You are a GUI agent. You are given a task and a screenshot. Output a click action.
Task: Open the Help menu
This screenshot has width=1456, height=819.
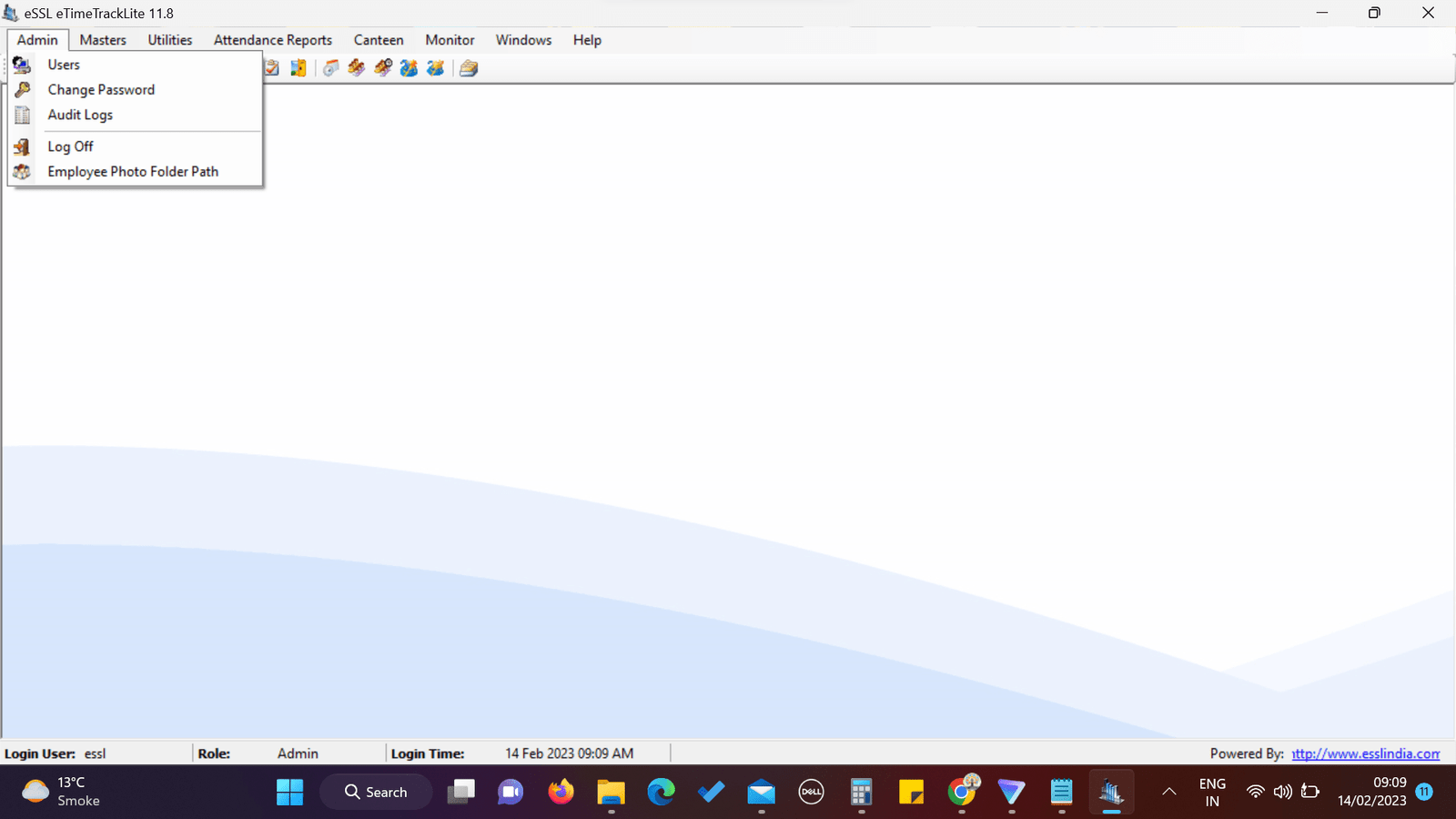587,40
